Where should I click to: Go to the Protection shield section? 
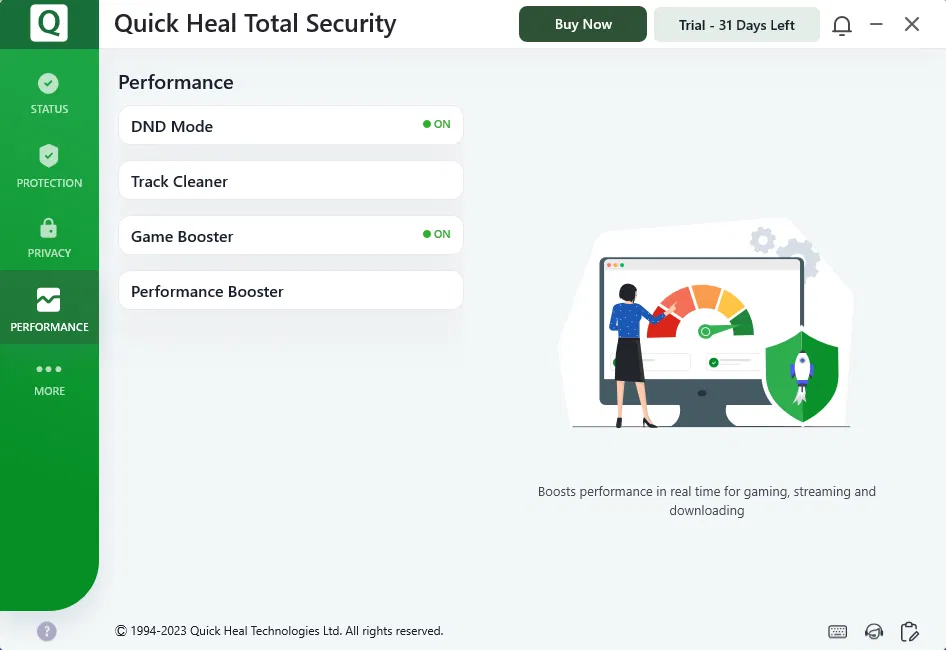[49, 166]
